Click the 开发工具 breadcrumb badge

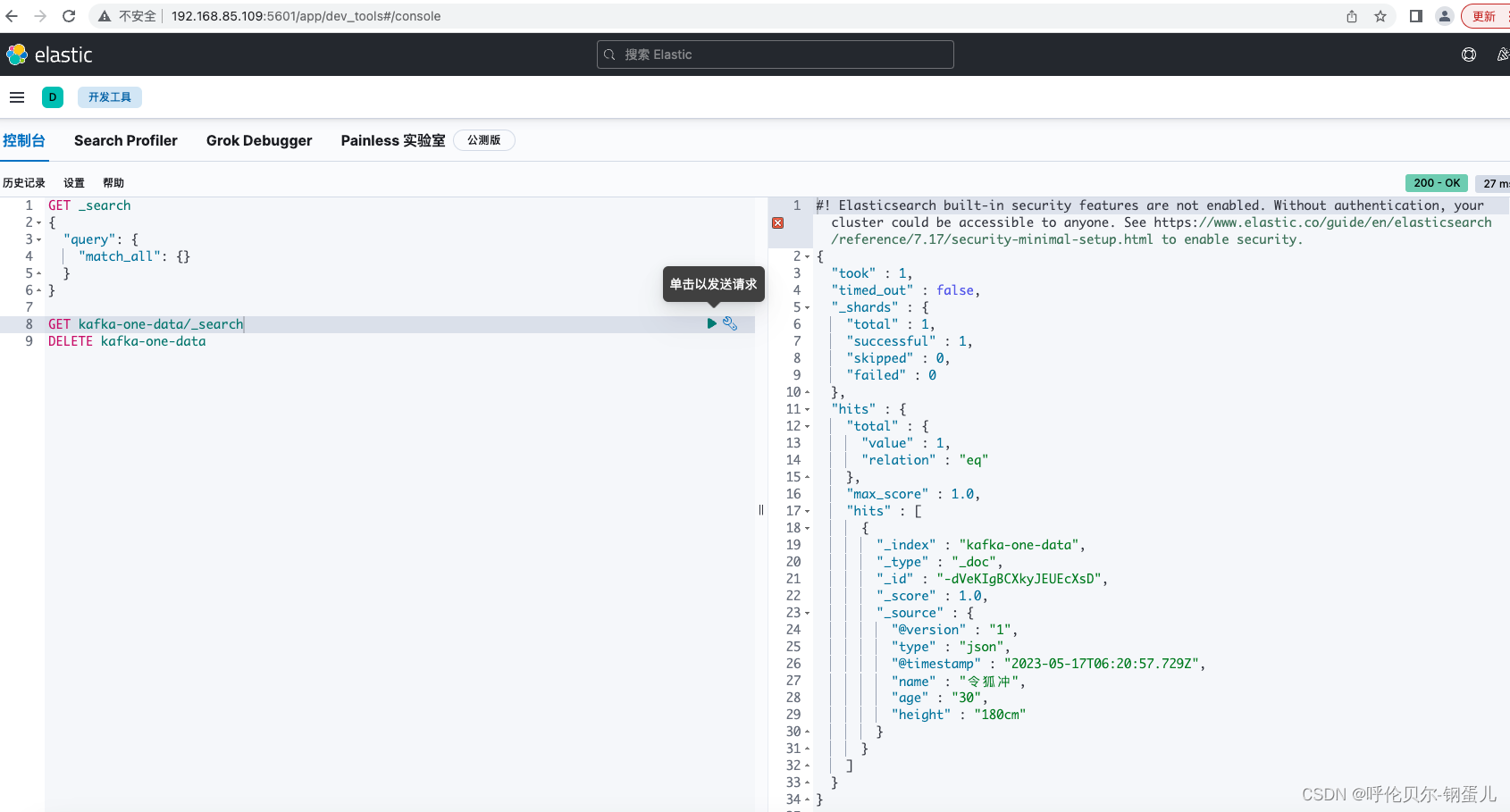click(110, 97)
